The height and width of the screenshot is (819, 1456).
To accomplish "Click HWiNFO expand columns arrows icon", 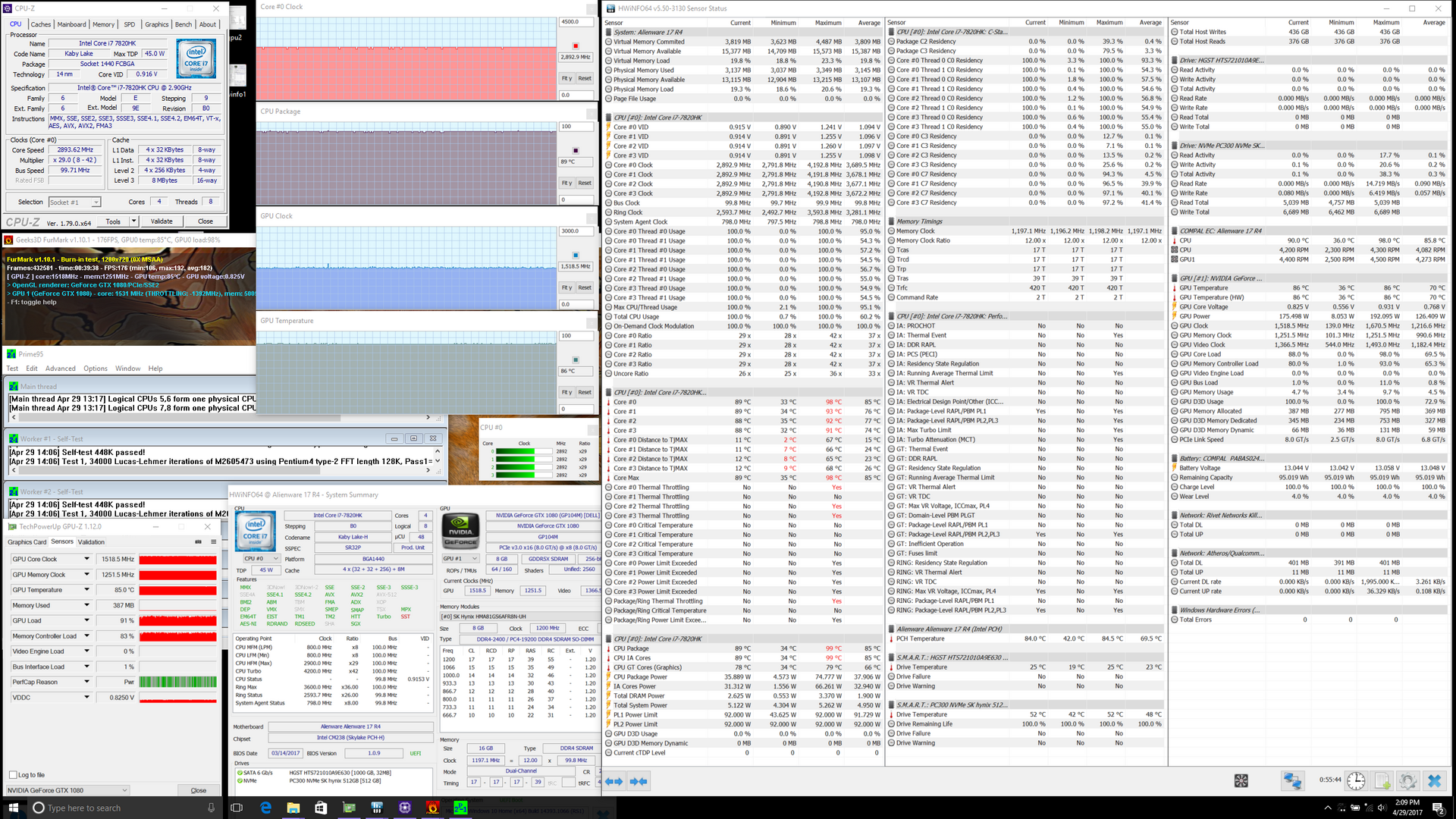I will click(x=614, y=781).
